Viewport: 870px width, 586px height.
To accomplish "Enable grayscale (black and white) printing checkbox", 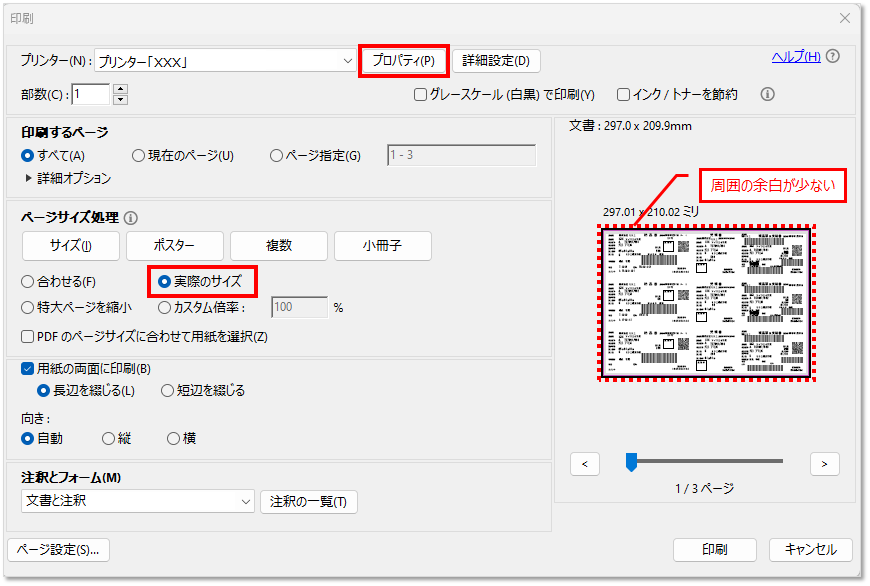I will [421, 95].
